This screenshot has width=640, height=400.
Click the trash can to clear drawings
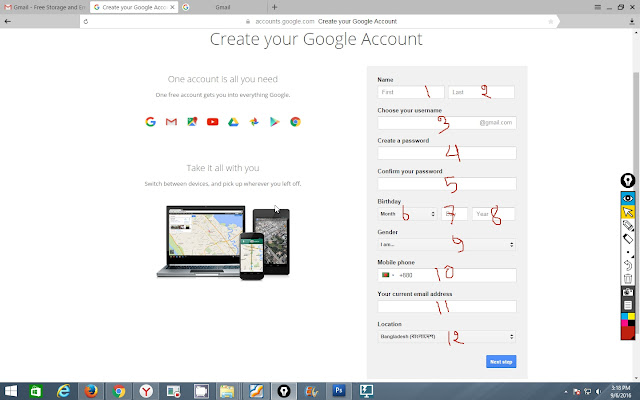pyautogui.click(x=627, y=279)
